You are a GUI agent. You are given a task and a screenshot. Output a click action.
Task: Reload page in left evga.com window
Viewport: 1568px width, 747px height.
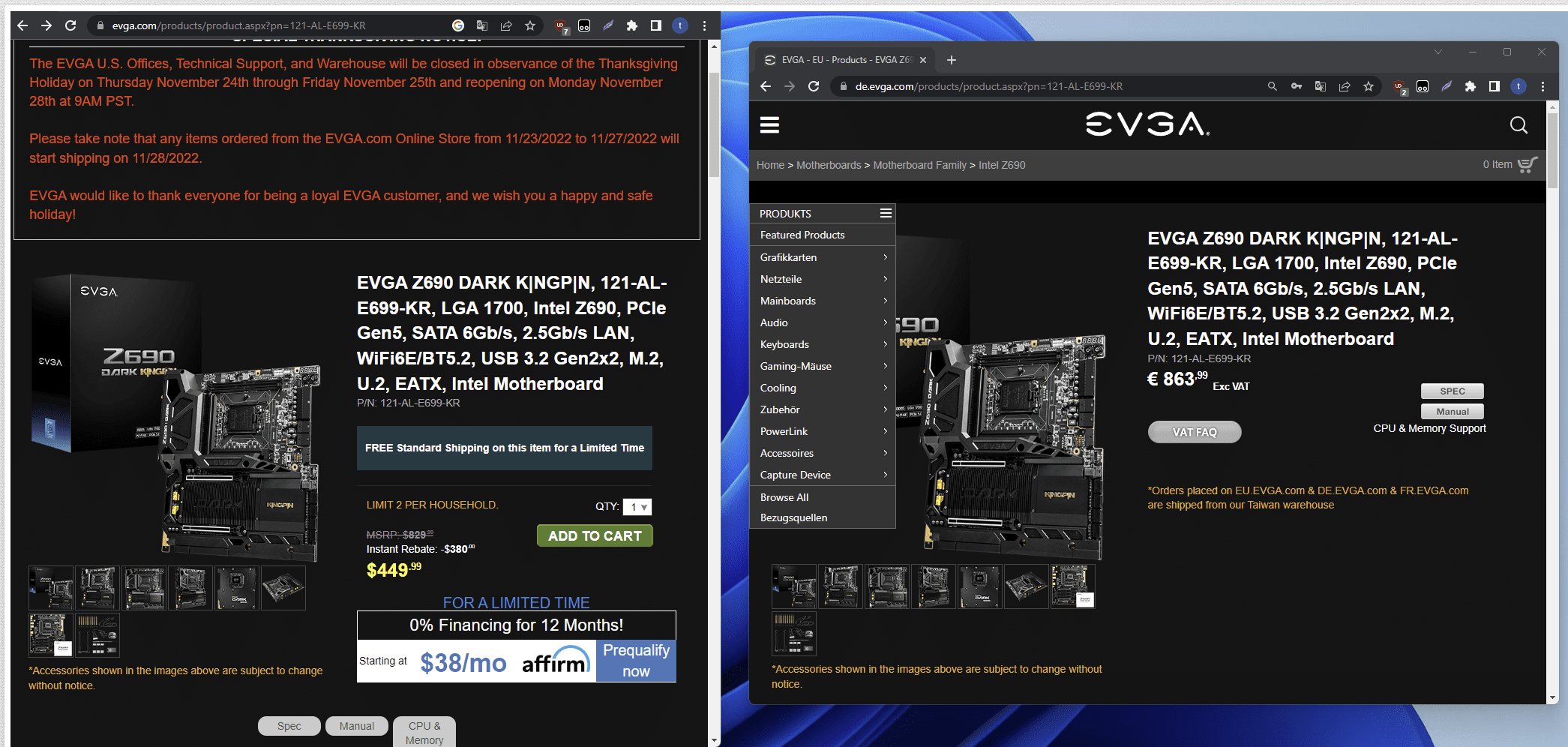[70, 25]
